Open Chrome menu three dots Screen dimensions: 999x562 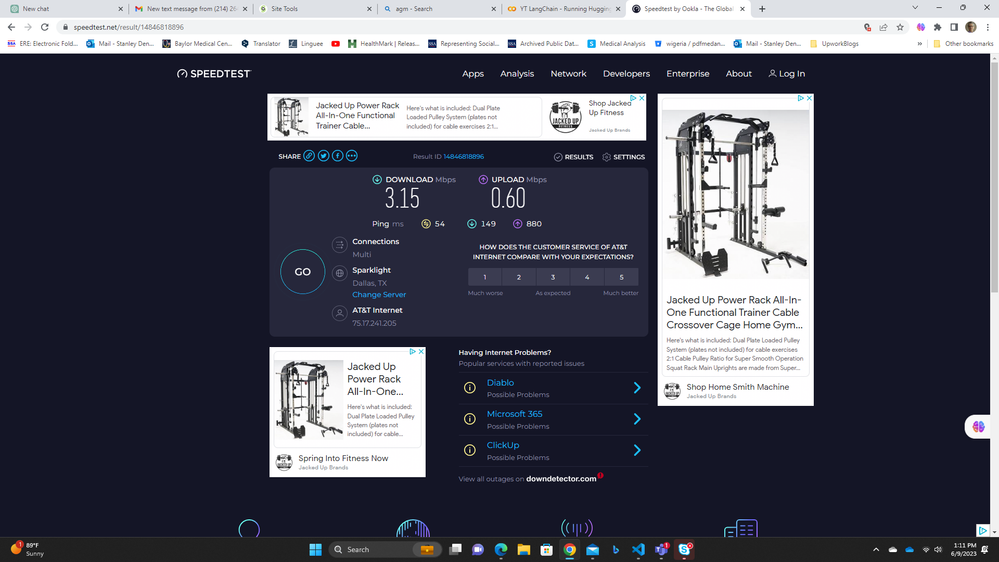pos(988,27)
